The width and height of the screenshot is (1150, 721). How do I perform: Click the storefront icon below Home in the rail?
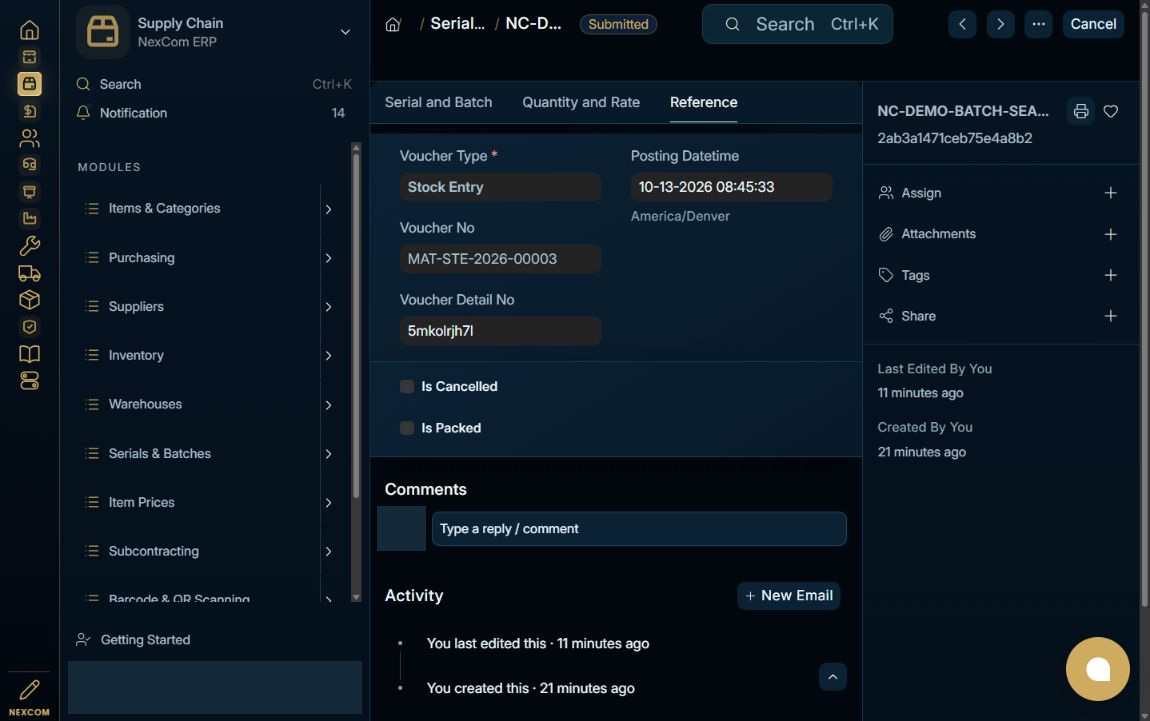[29, 56]
